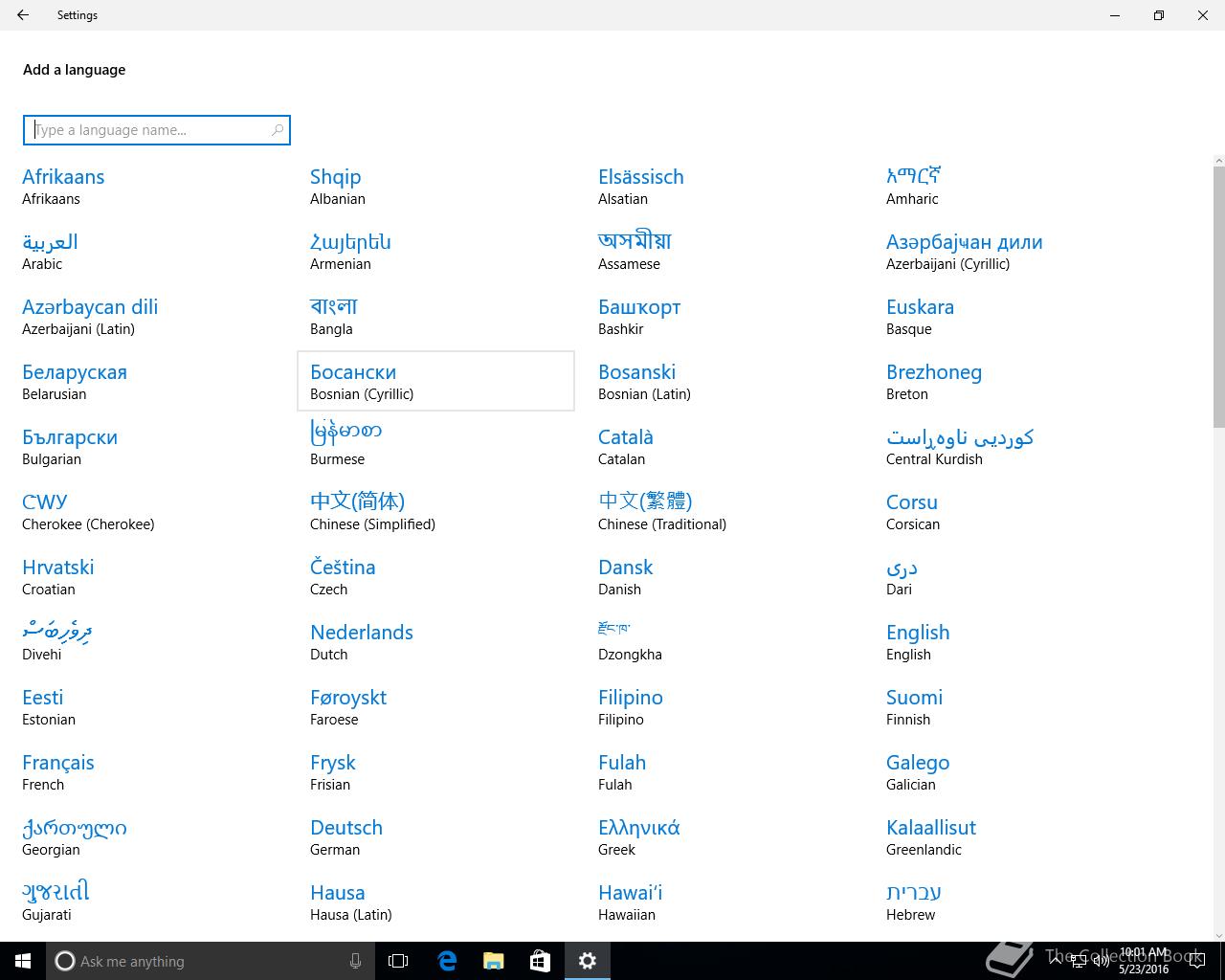Select Chinese (Traditional)
The height and width of the screenshot is (980, 1225).
pos(724,511)
